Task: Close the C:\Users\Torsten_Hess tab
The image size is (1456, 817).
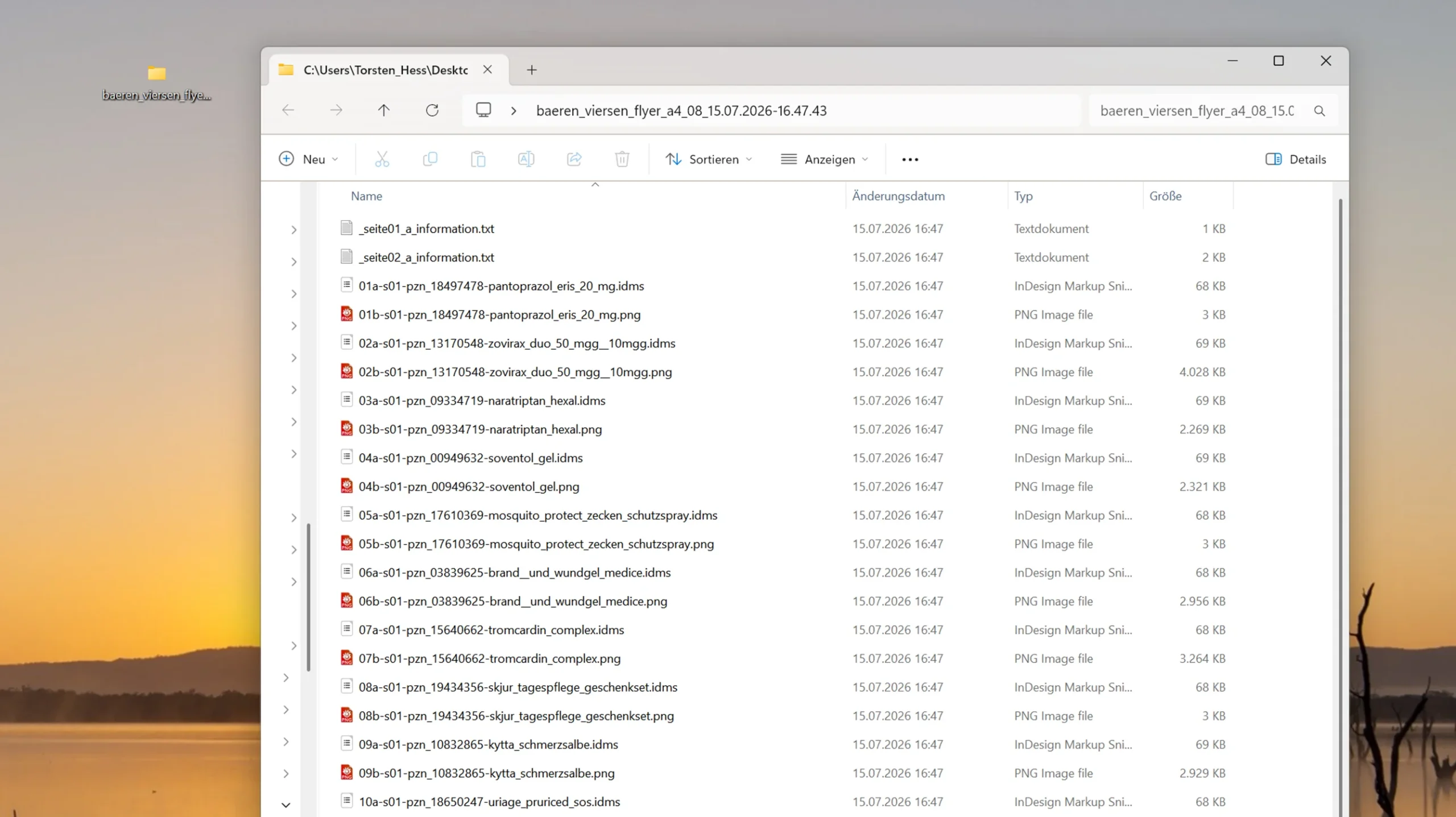Action: coord(487,69)
